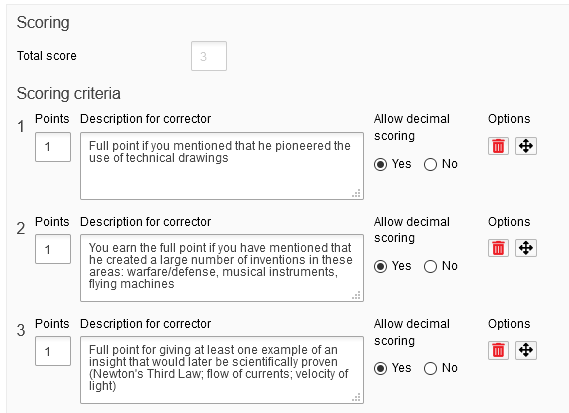
Task: Click the move handle for criterion 2
Action: click(526, 248)
